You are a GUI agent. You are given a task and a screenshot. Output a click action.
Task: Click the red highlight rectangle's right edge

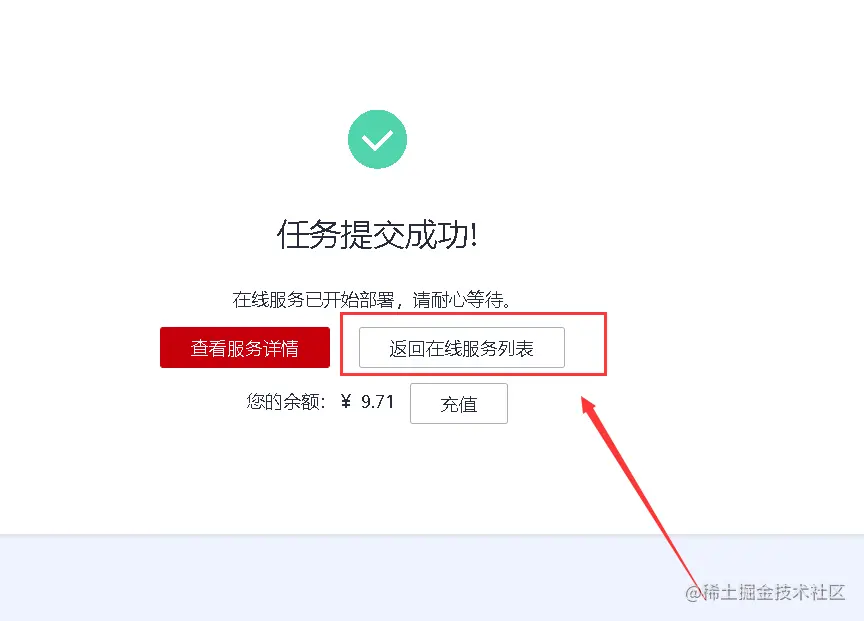[606, 344]
